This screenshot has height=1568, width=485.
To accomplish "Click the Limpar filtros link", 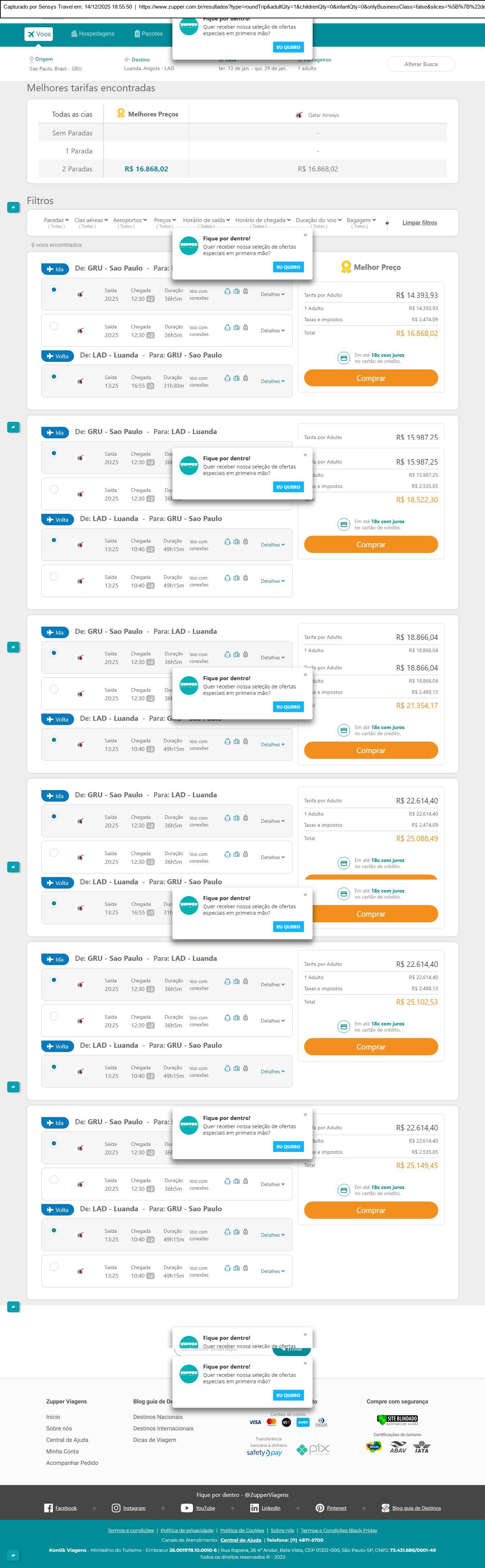I will click(x=419, y=223).
